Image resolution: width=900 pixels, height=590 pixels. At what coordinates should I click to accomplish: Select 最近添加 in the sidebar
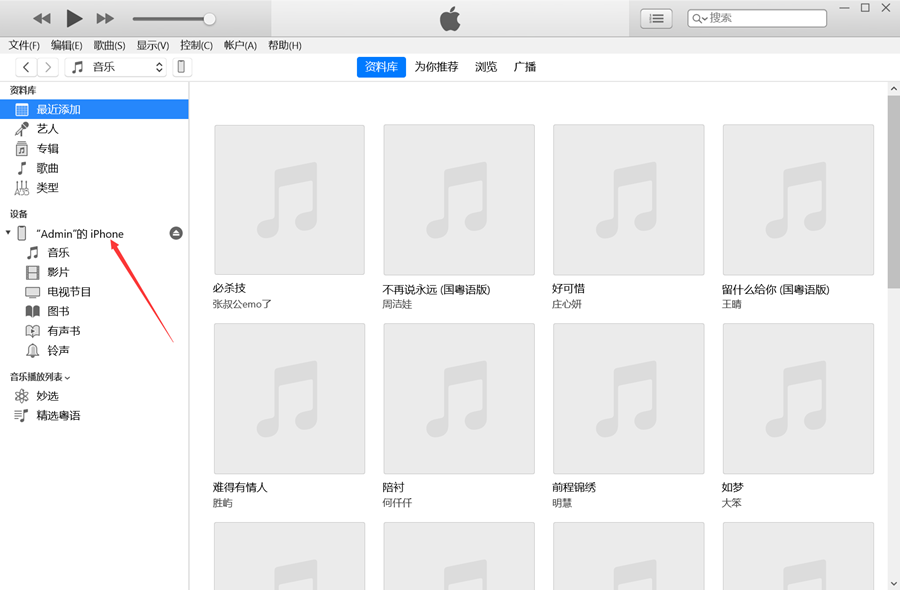click(94, 109)
